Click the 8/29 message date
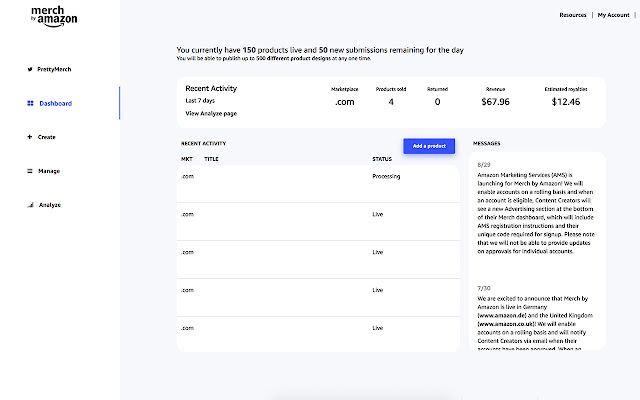The height and width of the screenshot is (400, 640). (484, 165)
